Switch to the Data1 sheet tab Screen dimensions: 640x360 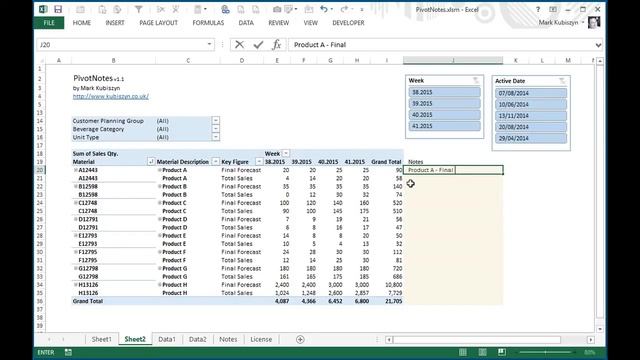coord(167,339)
